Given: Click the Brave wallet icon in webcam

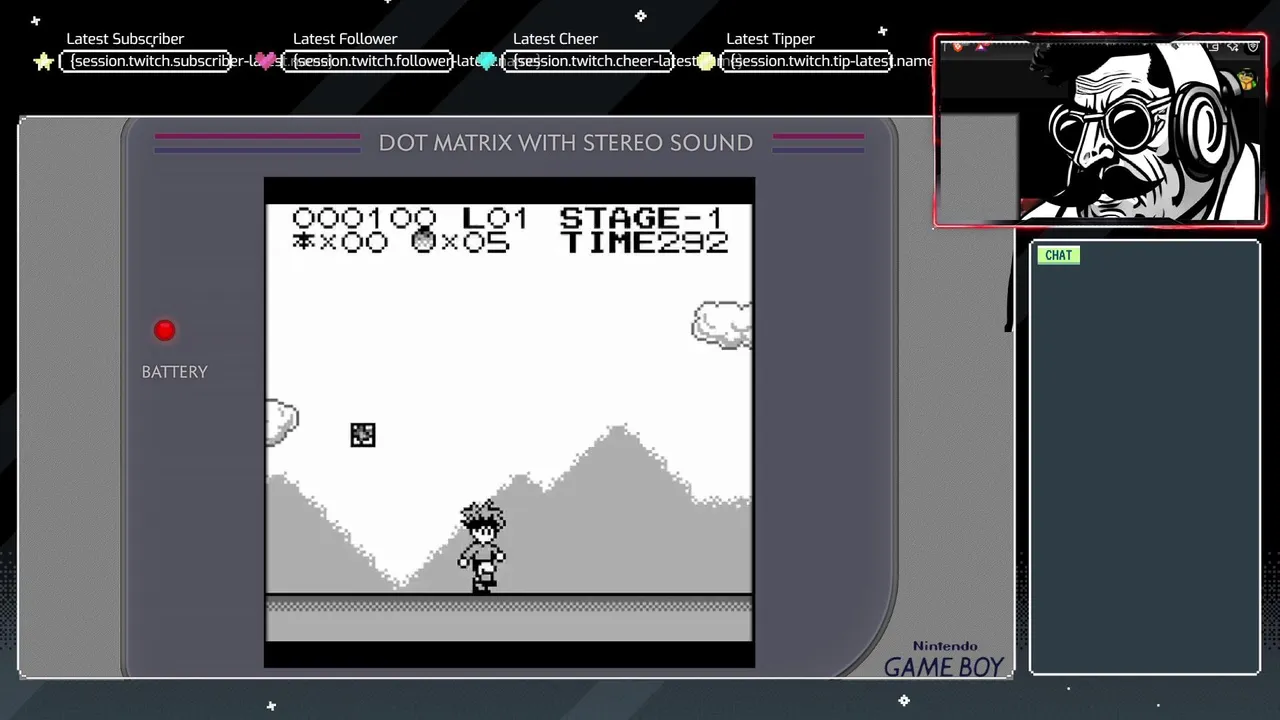Looking at the screenshot, I should pos(1213,46).
